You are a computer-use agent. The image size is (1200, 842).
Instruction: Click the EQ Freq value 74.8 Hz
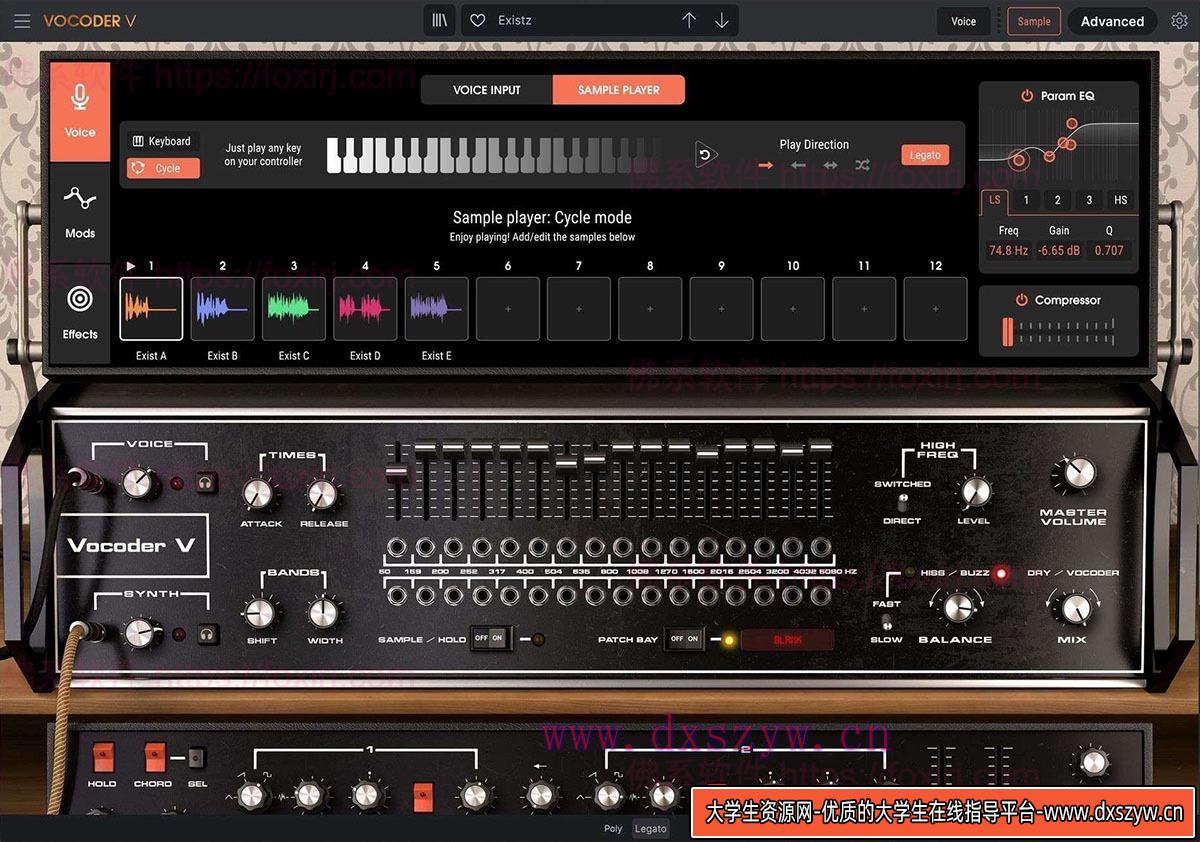coord(1008,250)
